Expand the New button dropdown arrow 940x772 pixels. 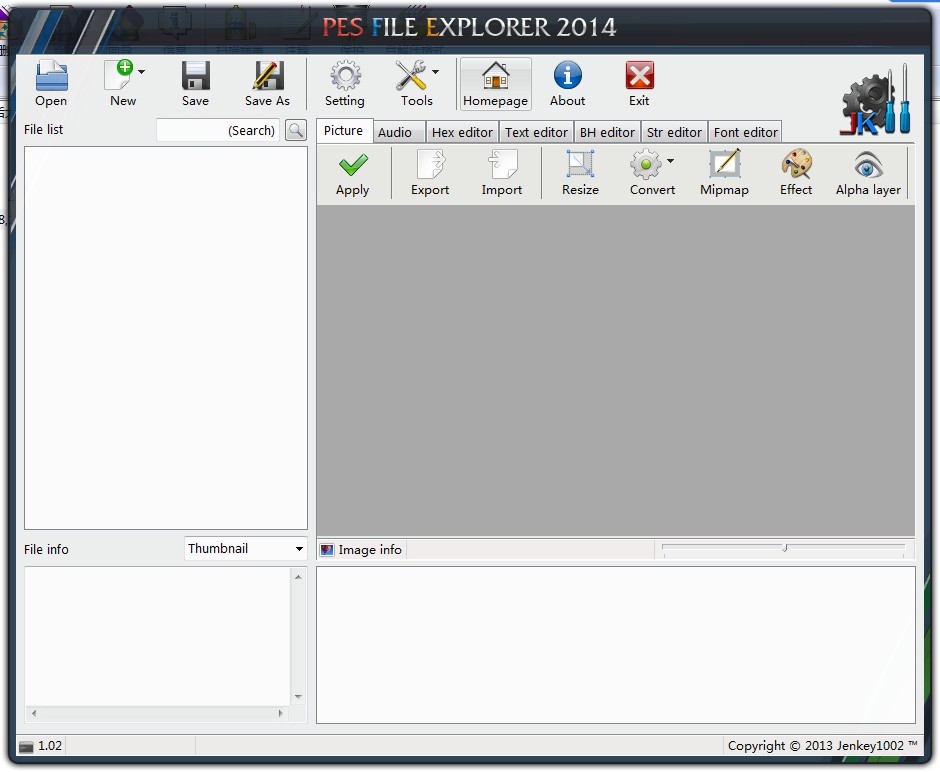tap(141, 72)
